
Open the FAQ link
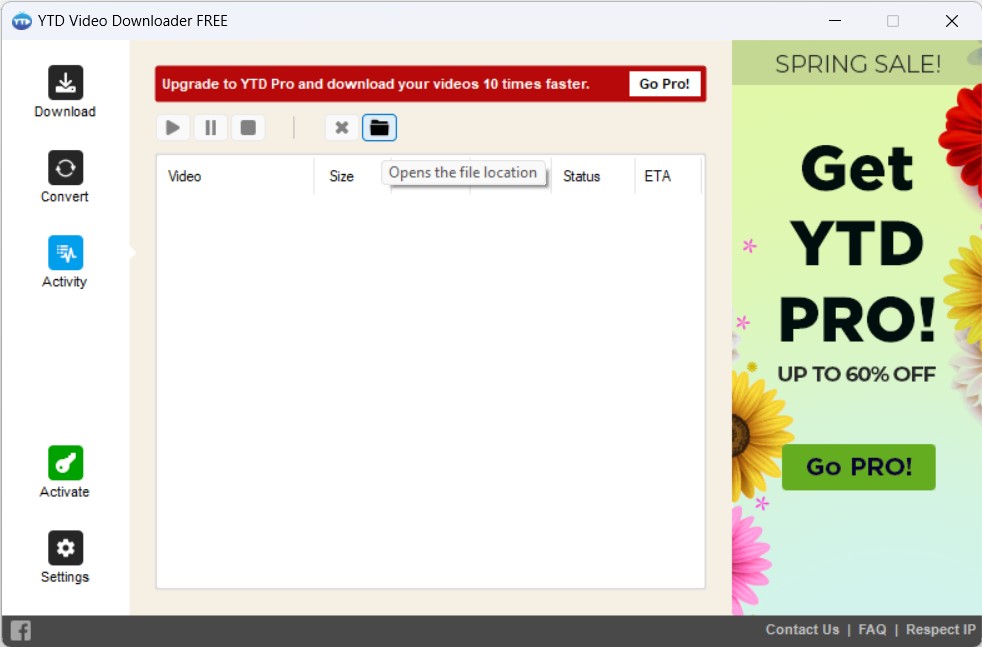[872, 629]
